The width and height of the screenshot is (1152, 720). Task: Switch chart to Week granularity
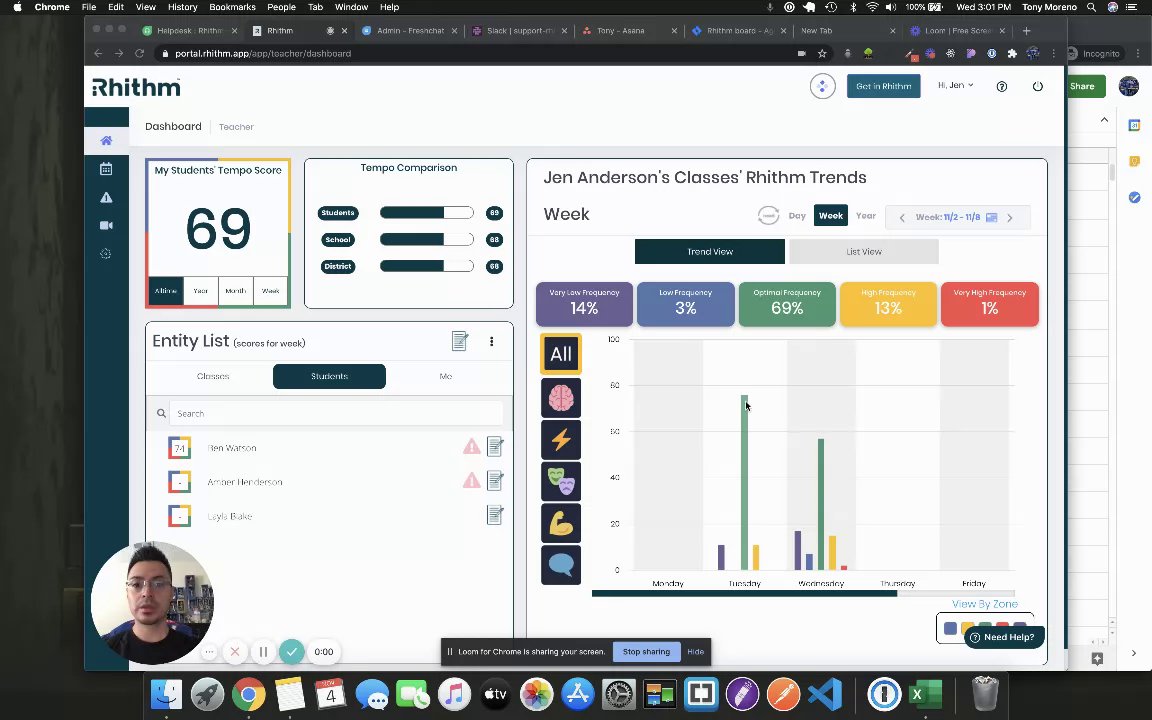831,216
